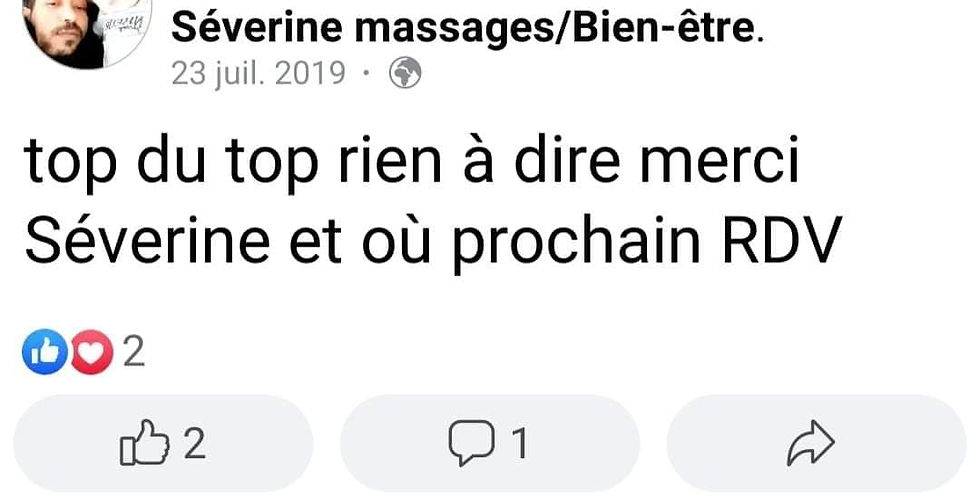Click the public globe privacy icon

tap(406, 74)
